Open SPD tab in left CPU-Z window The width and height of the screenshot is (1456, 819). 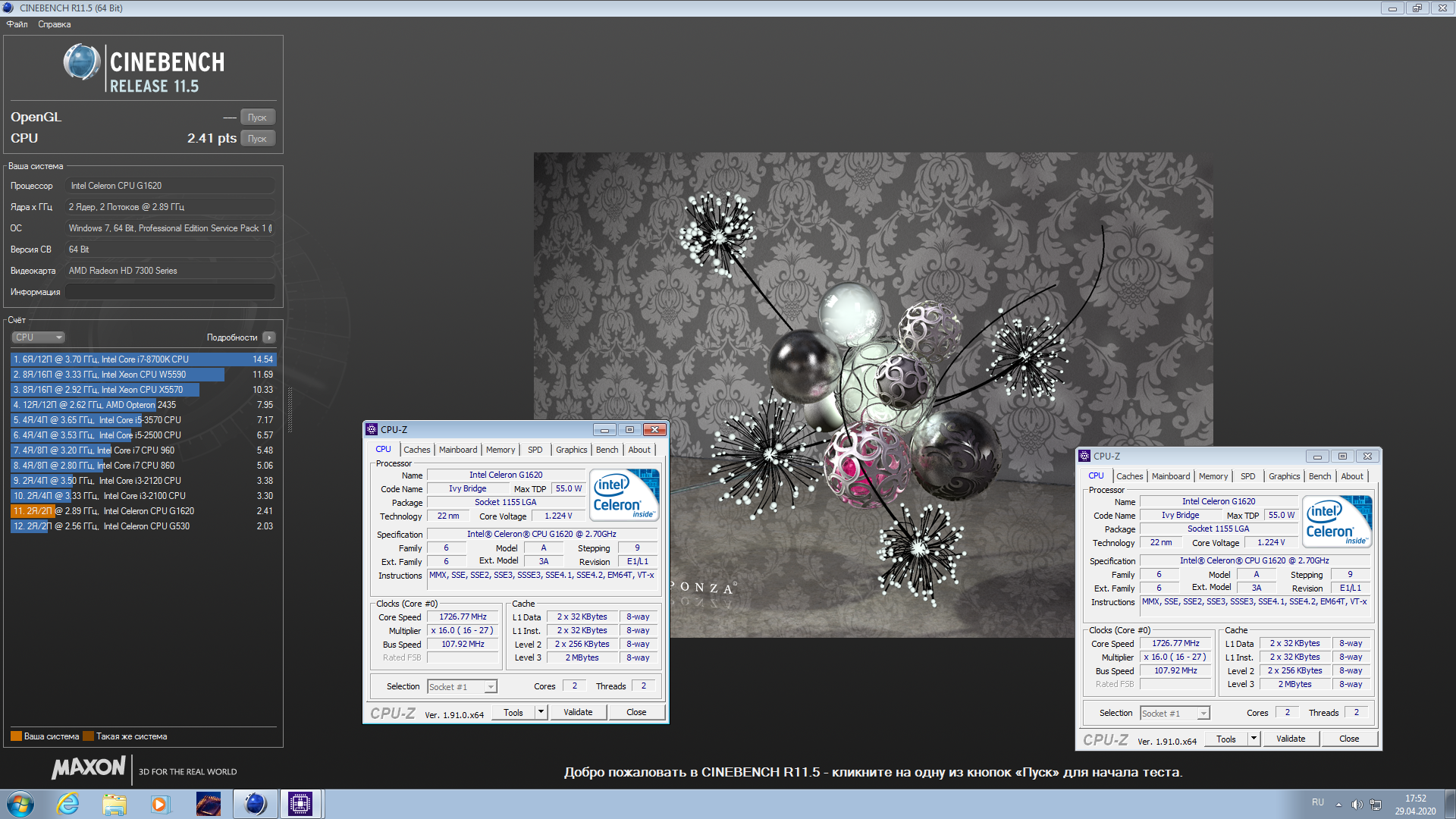click(535, 450)
